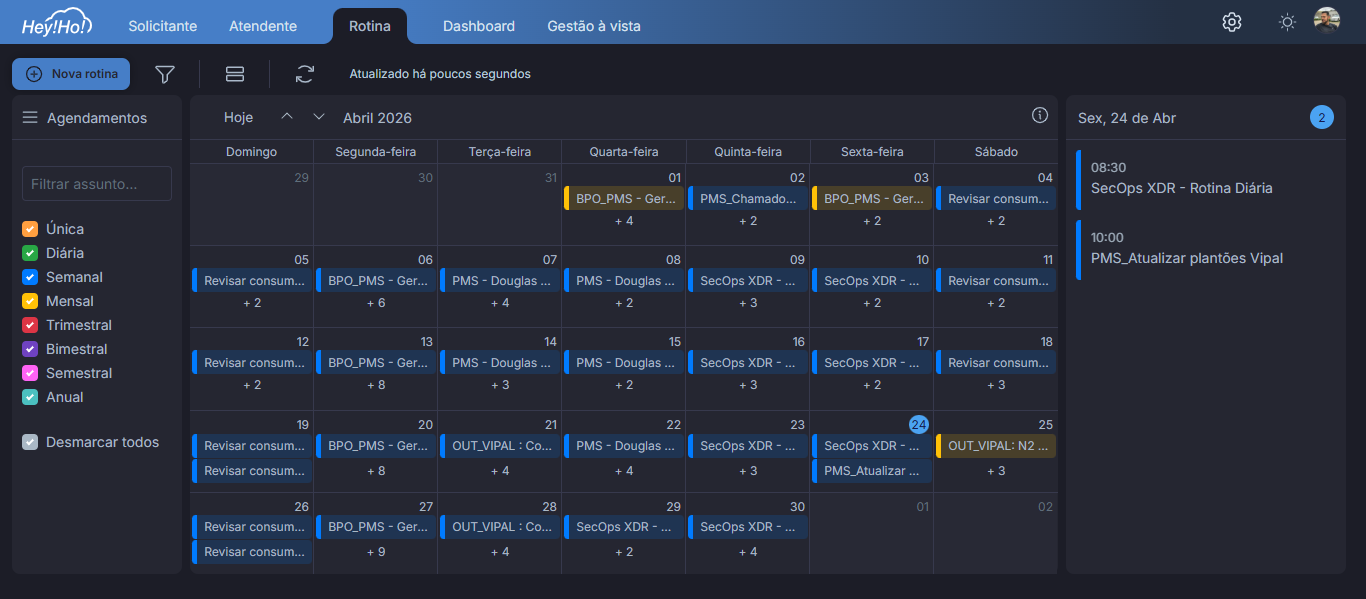Click the calendar info icon
The width and height of the screenshot is (1366, 599).
click(1040, 115)
